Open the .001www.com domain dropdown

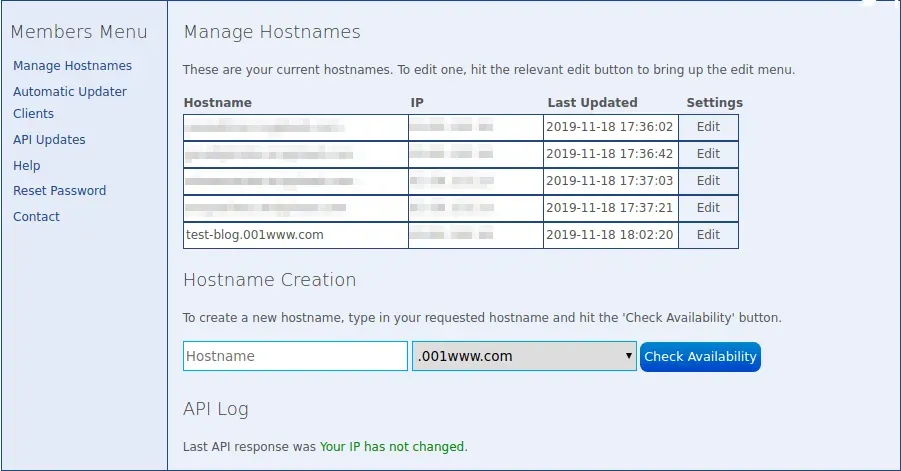pyautogui.click(x=524, y=356)
